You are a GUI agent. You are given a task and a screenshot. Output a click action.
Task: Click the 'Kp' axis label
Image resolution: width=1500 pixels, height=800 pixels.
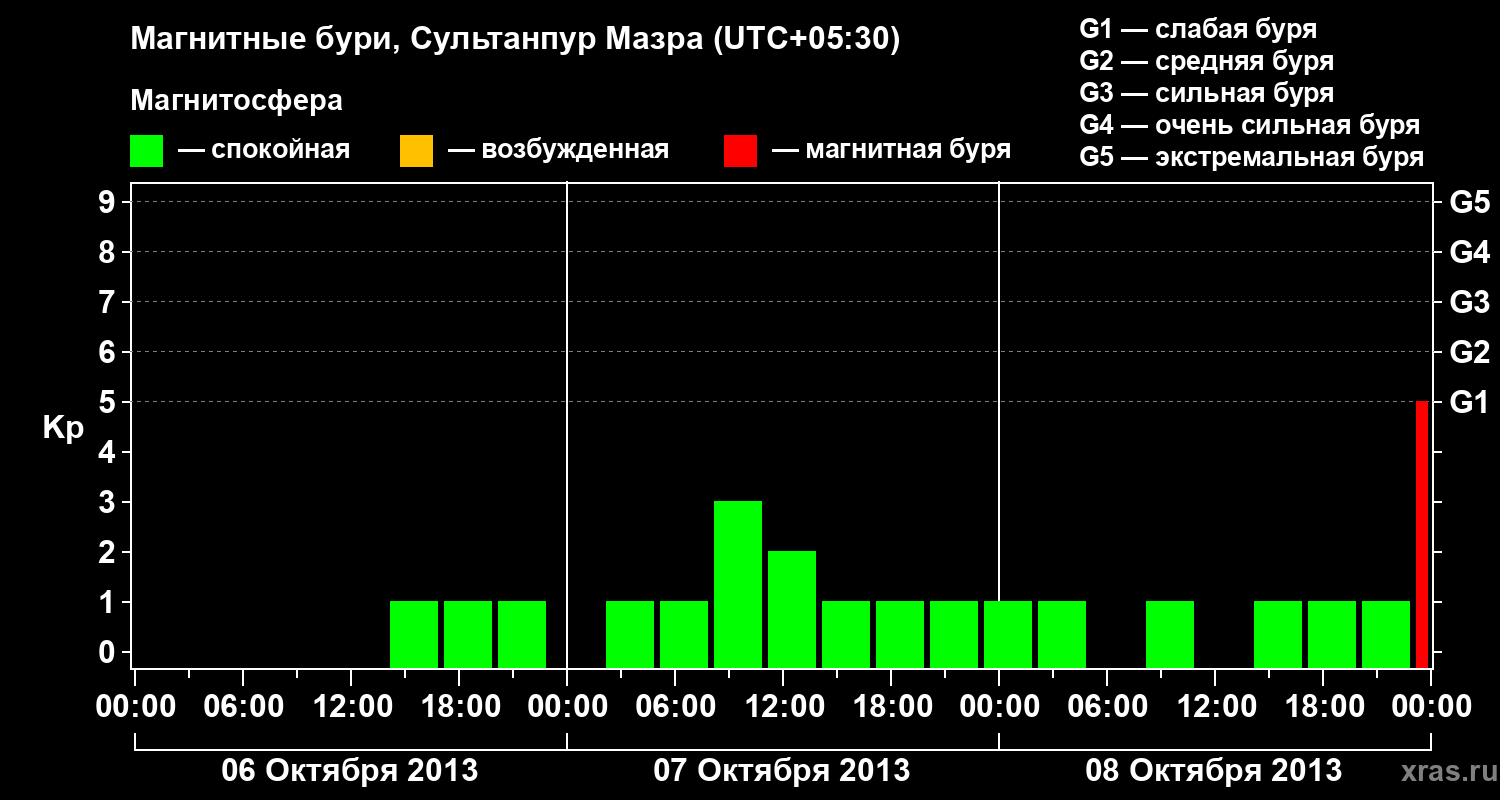(x=64, y=428)
